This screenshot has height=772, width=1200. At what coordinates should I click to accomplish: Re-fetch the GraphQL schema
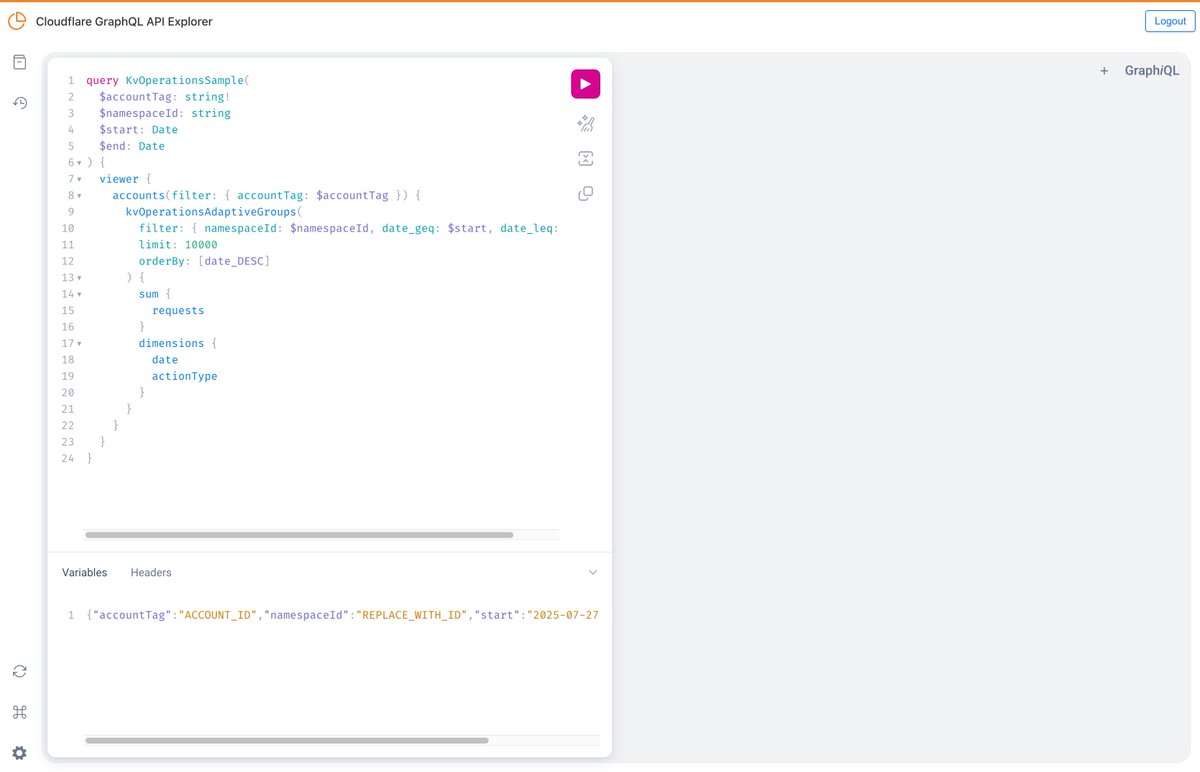click(x=20, y=671)
